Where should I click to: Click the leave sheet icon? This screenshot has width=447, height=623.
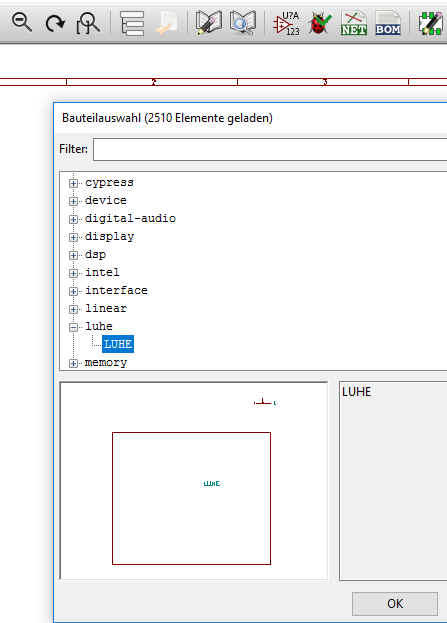[x=166, y=23]
